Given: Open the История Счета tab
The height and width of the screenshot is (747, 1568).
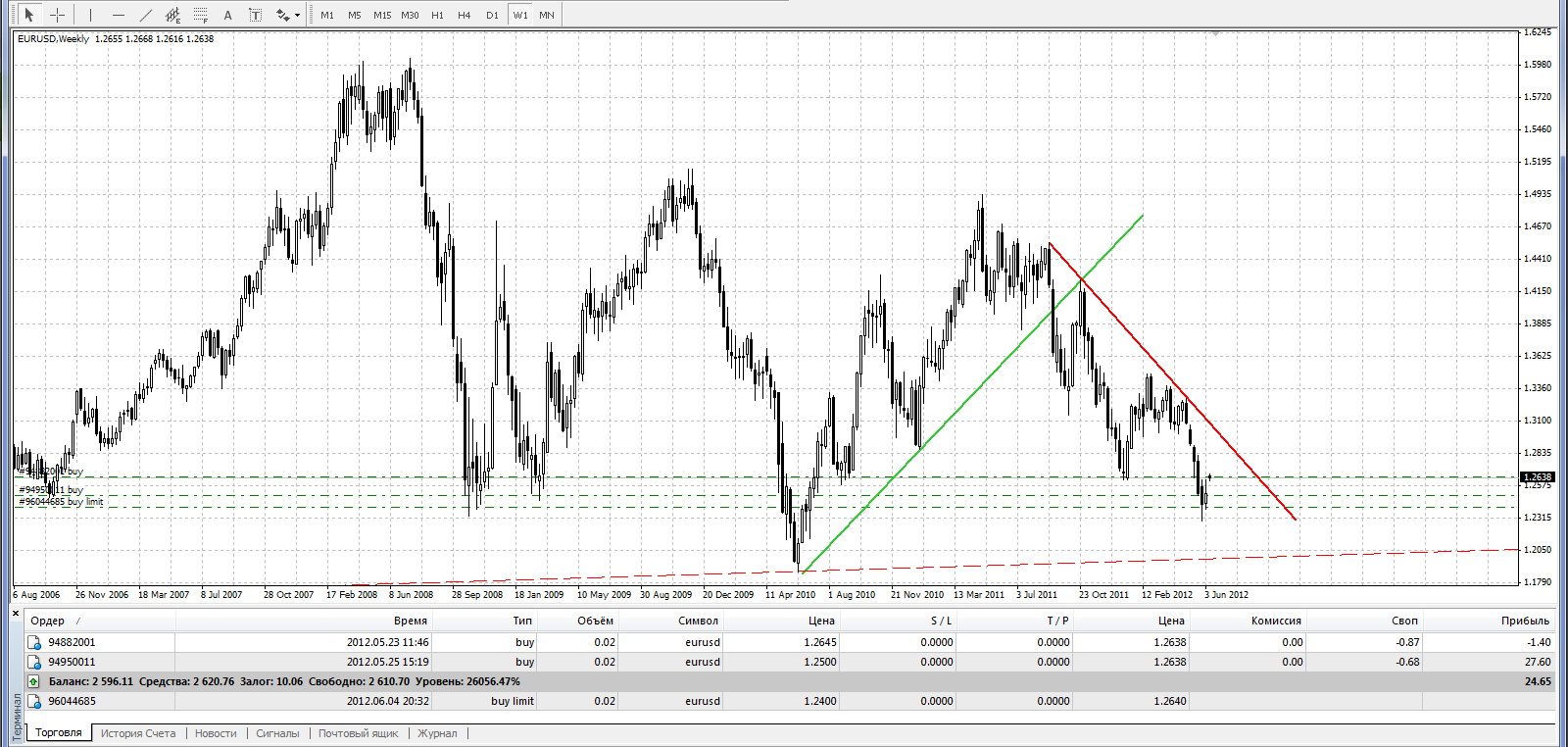Looking at the screenshot, I should 138,733.
